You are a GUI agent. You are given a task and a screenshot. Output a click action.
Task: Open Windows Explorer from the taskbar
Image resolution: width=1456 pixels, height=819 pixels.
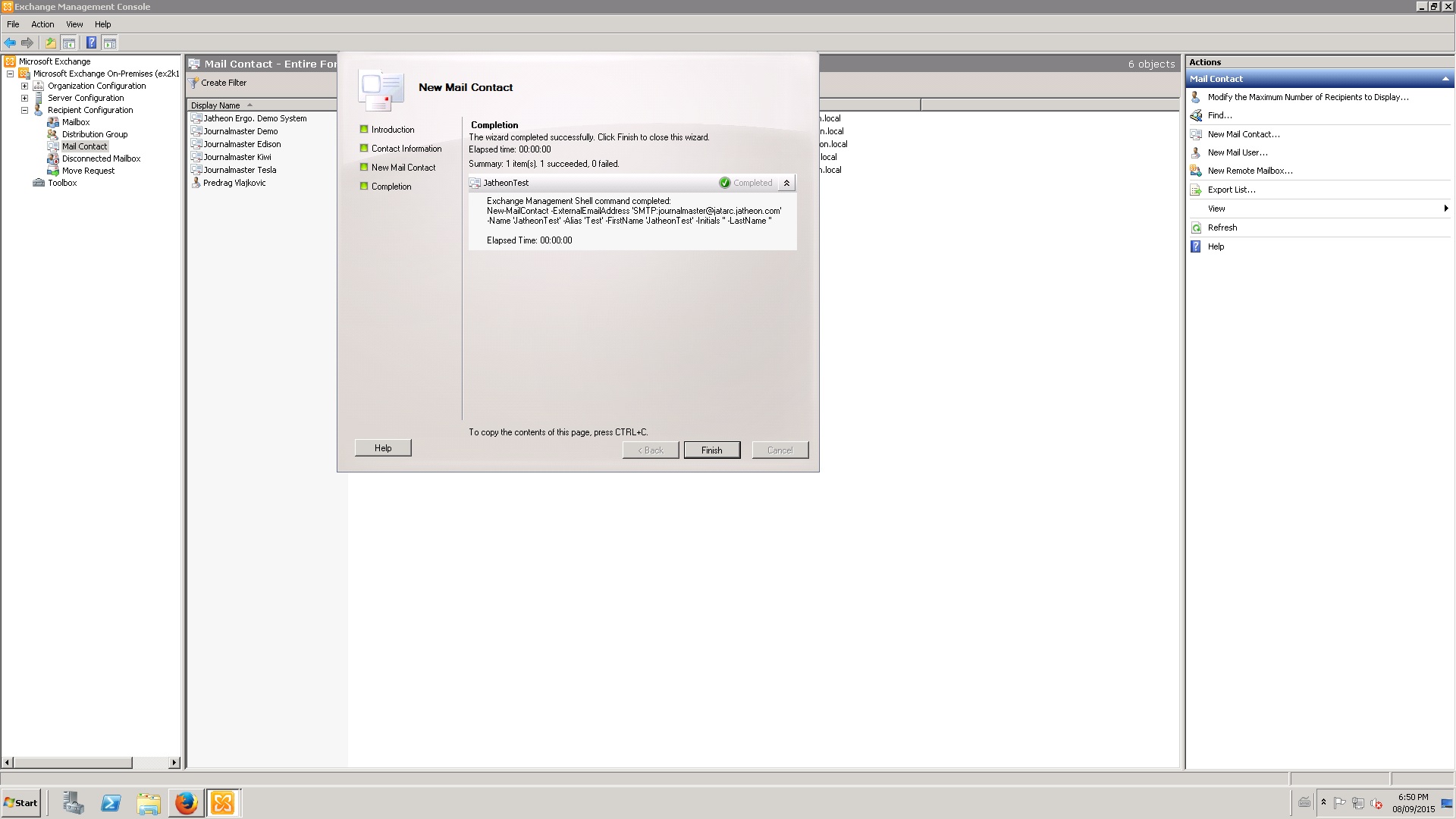pyautogui.click(x=149, y=802)
